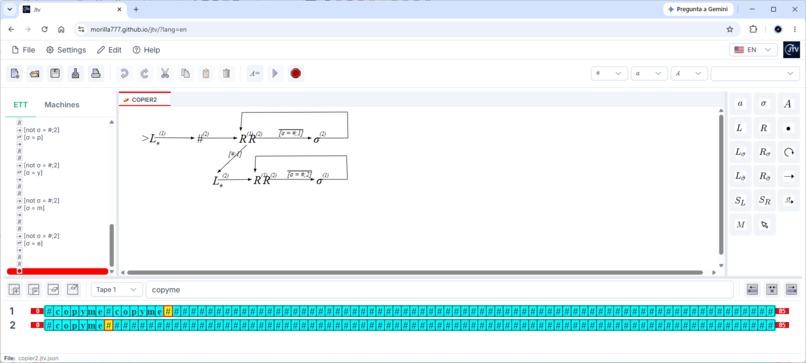
Task: Click the right tape alignment button
Action: point(791,289)
